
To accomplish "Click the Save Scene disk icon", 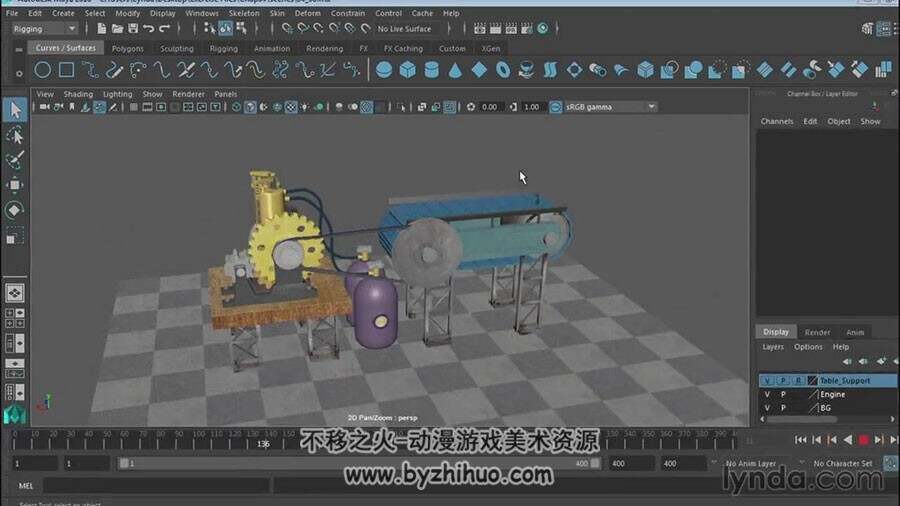I will coord(133,28).
